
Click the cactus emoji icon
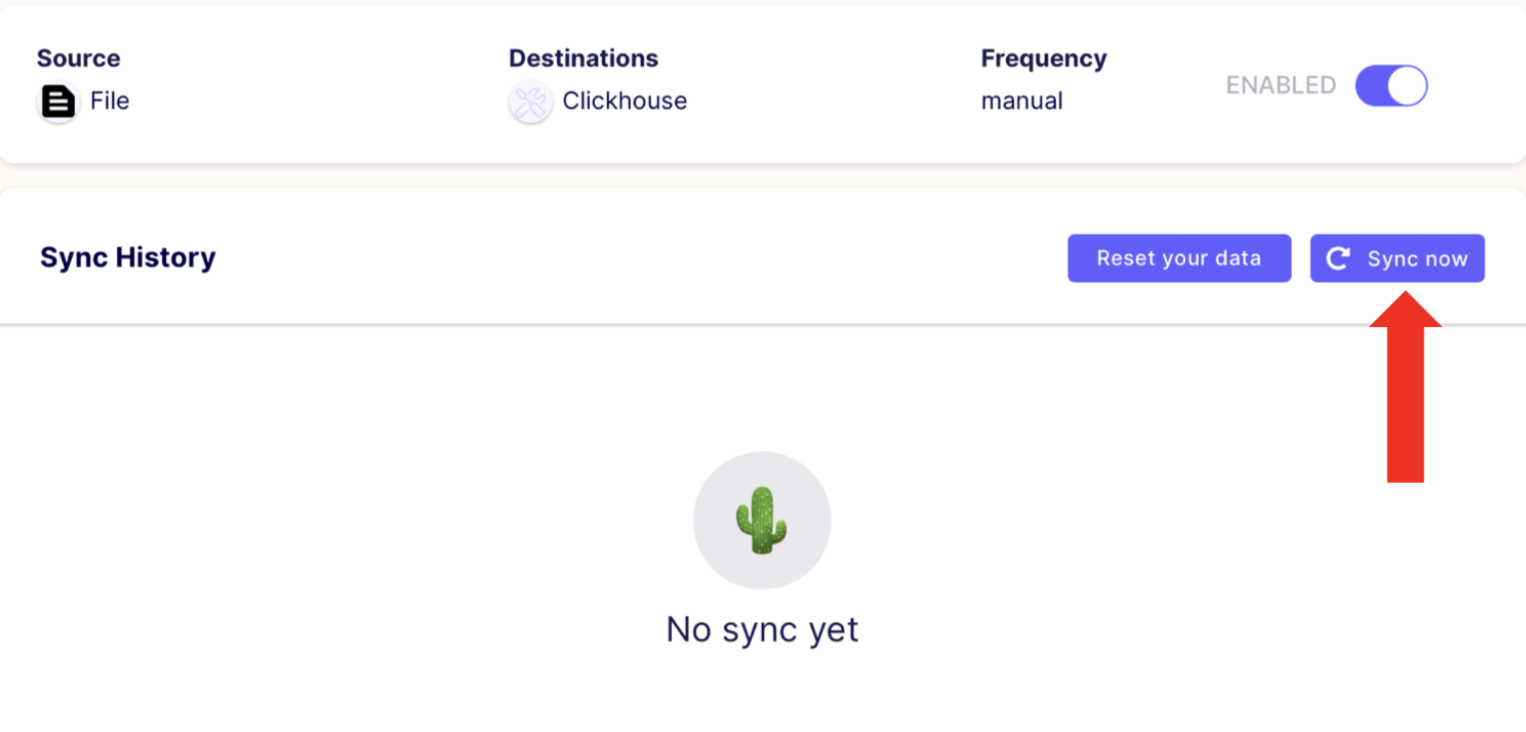pos(761,520)
